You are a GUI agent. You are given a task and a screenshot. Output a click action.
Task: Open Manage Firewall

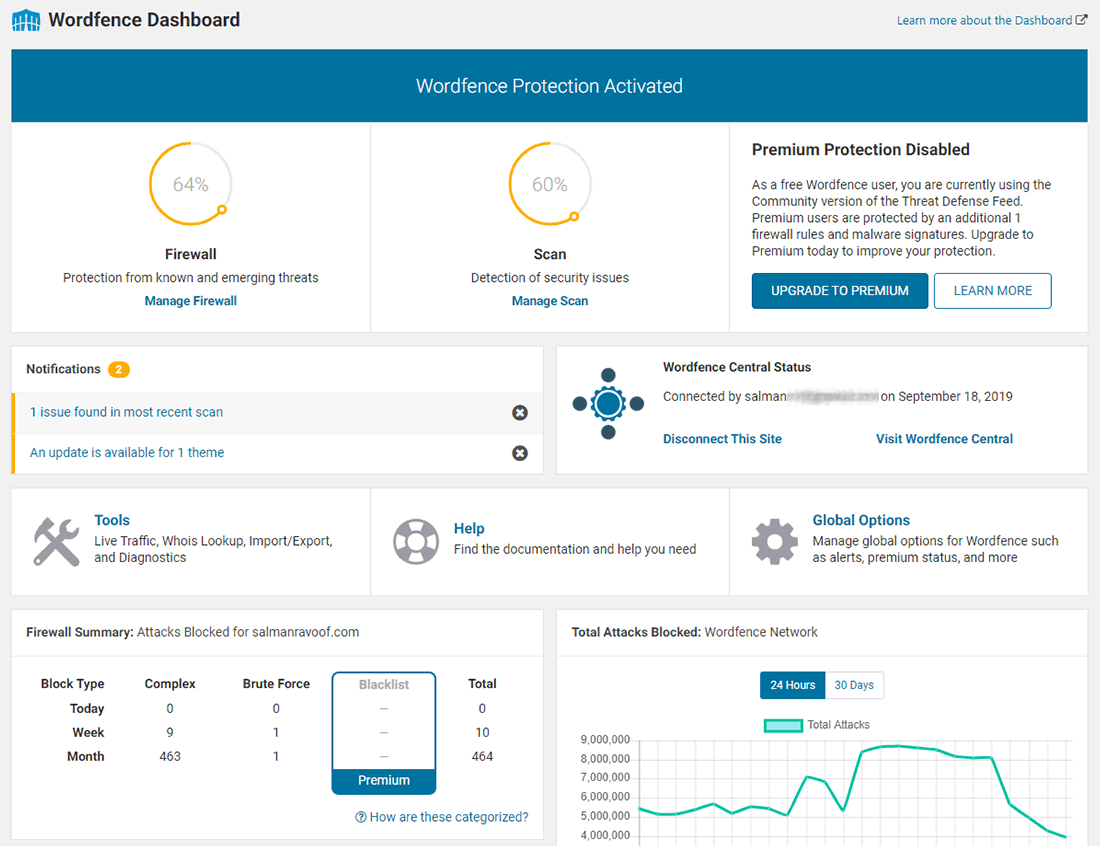190,300
